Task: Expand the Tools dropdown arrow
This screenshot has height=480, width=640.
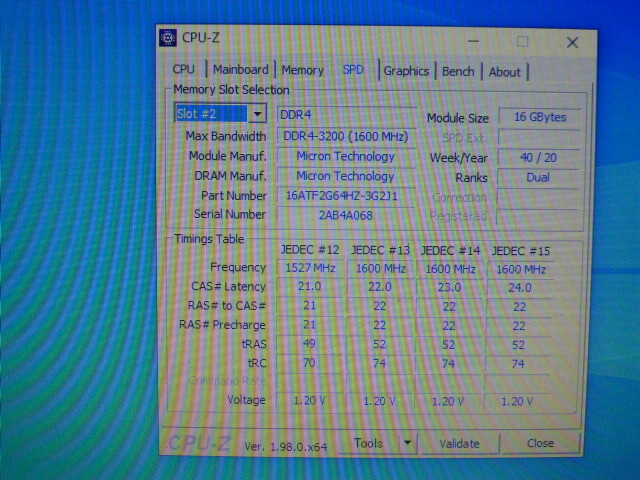Action: tap(407, 442)
